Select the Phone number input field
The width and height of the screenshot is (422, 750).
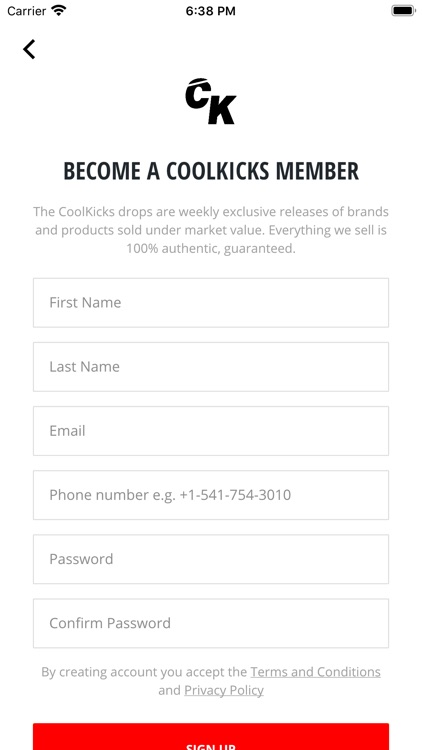point(211,495)
